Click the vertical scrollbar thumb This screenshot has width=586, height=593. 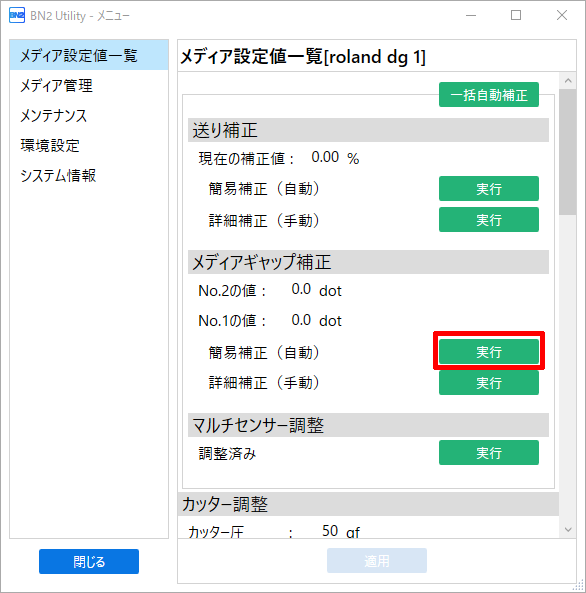(x=568, y=152)
